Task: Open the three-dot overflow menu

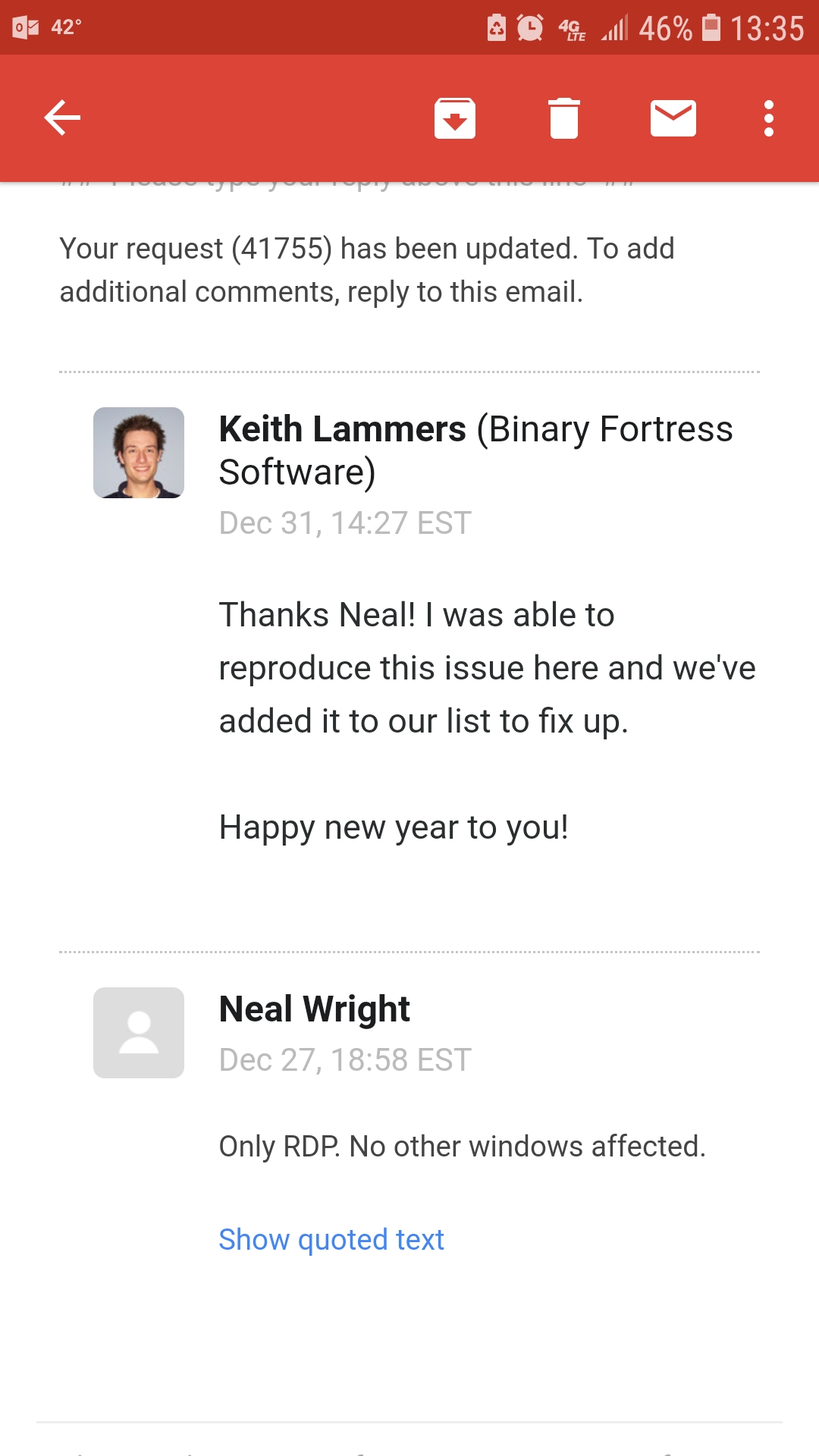Action: (769, 118)
